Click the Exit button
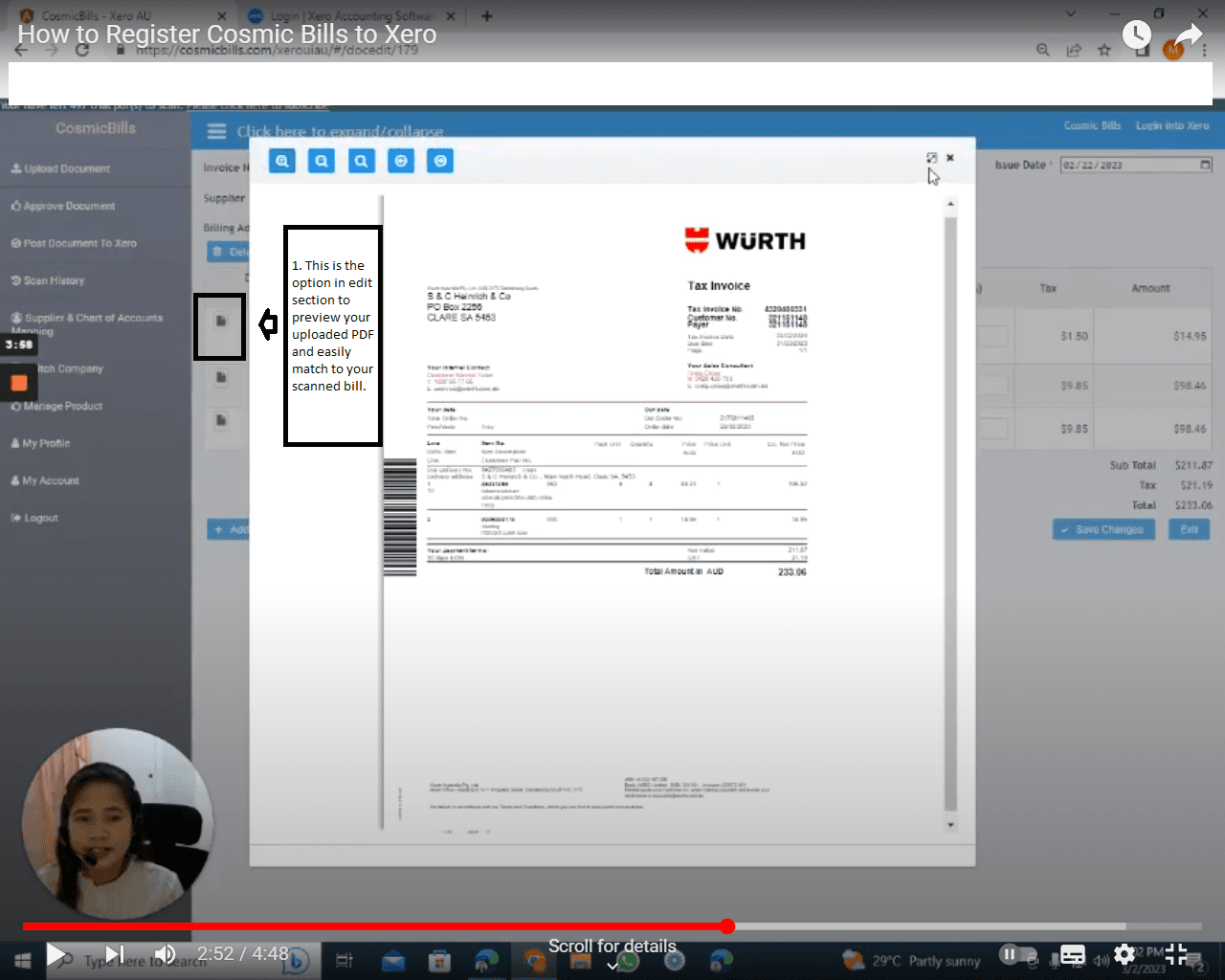Image resolution: width=1225 pixels, height=980 pixels. [1189, 529]
